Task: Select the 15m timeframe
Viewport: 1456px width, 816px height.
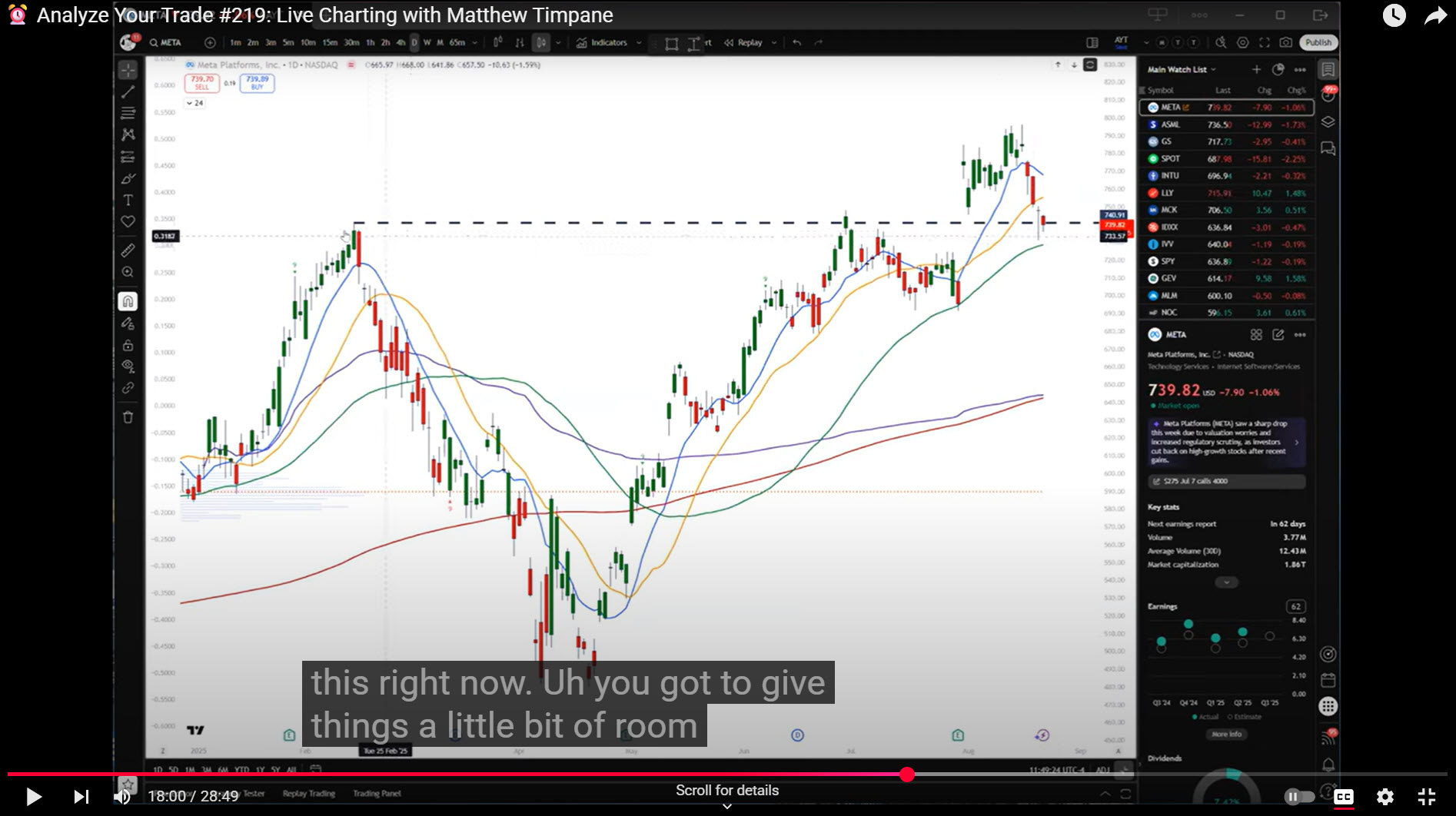Action: (x=330, y=42)
